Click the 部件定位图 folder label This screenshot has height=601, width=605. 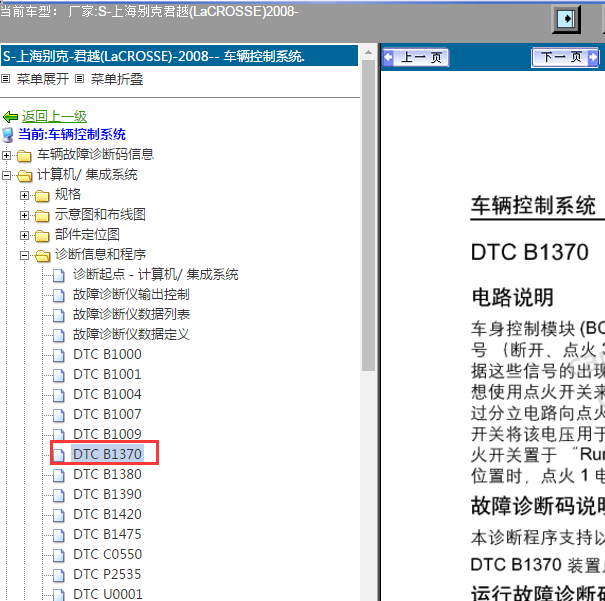87,235
